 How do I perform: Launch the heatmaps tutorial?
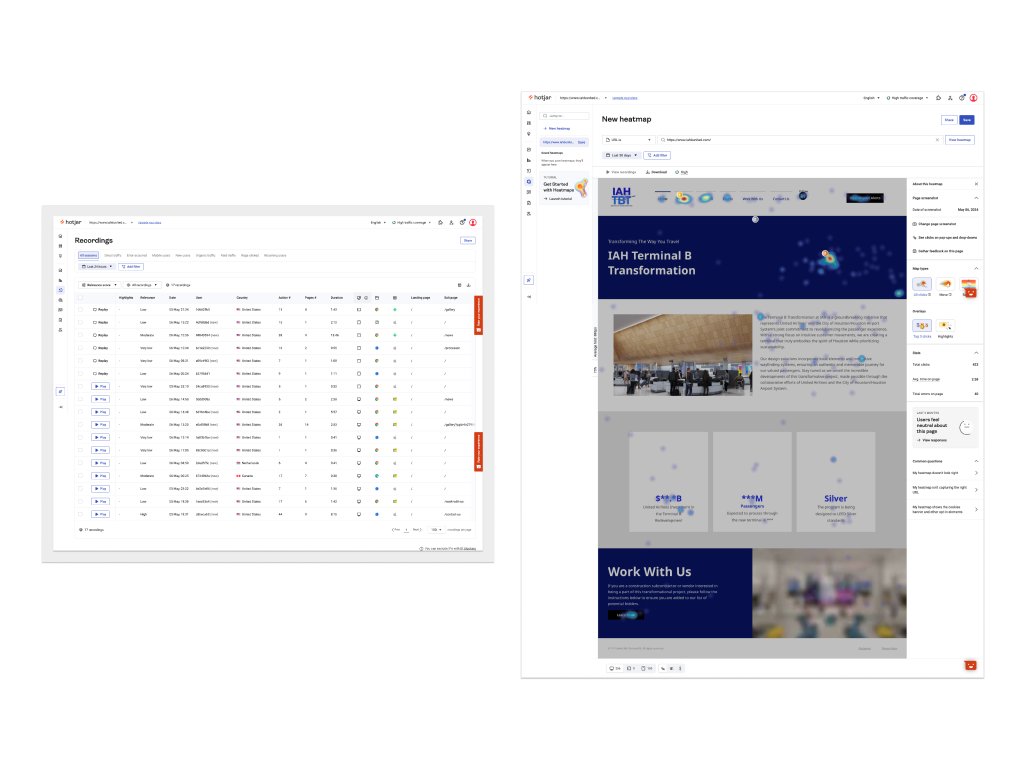click(x=558, y=199)
